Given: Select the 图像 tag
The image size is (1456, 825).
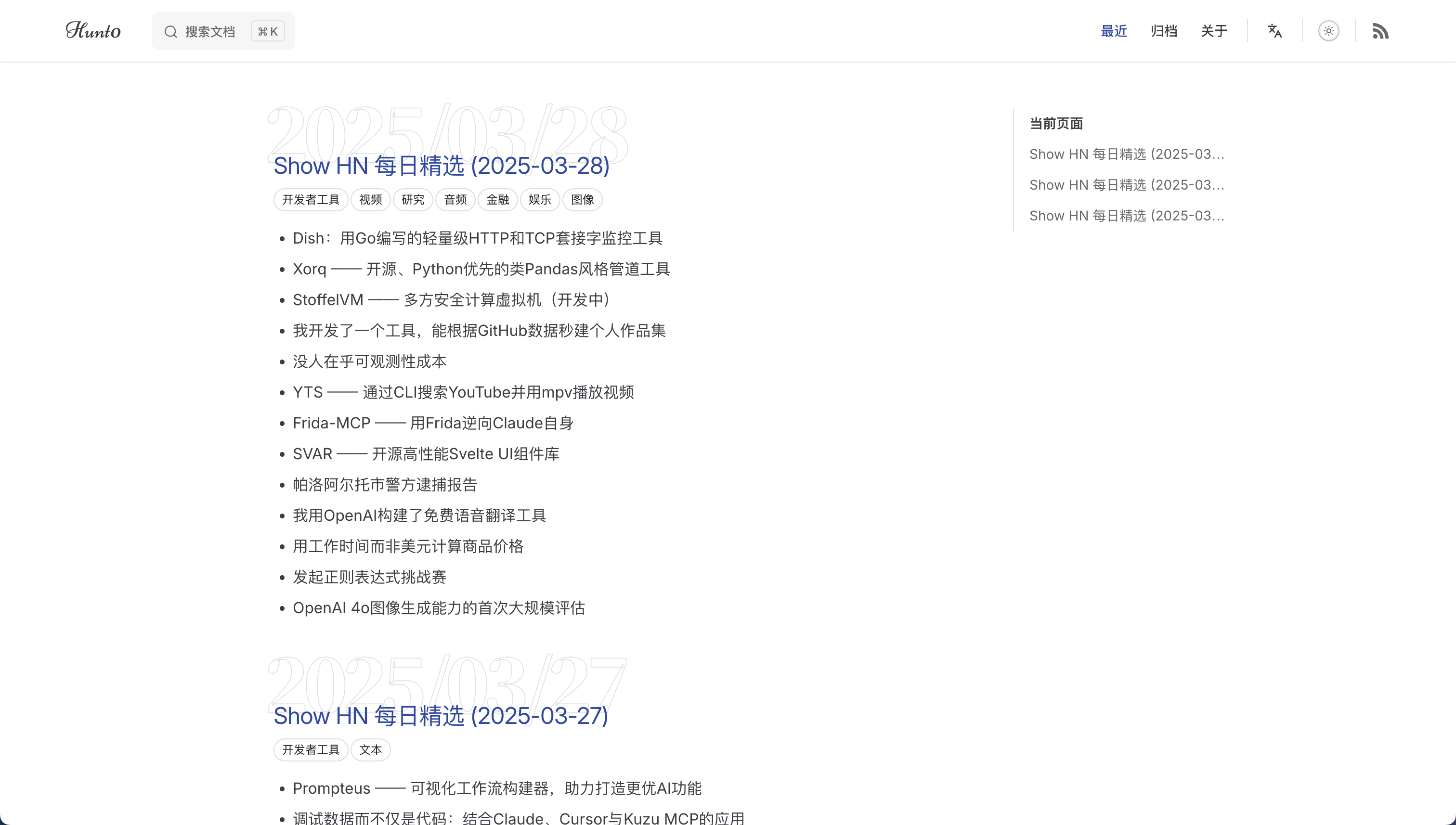Looking at the screenshot, I should (x=582, y=199).
